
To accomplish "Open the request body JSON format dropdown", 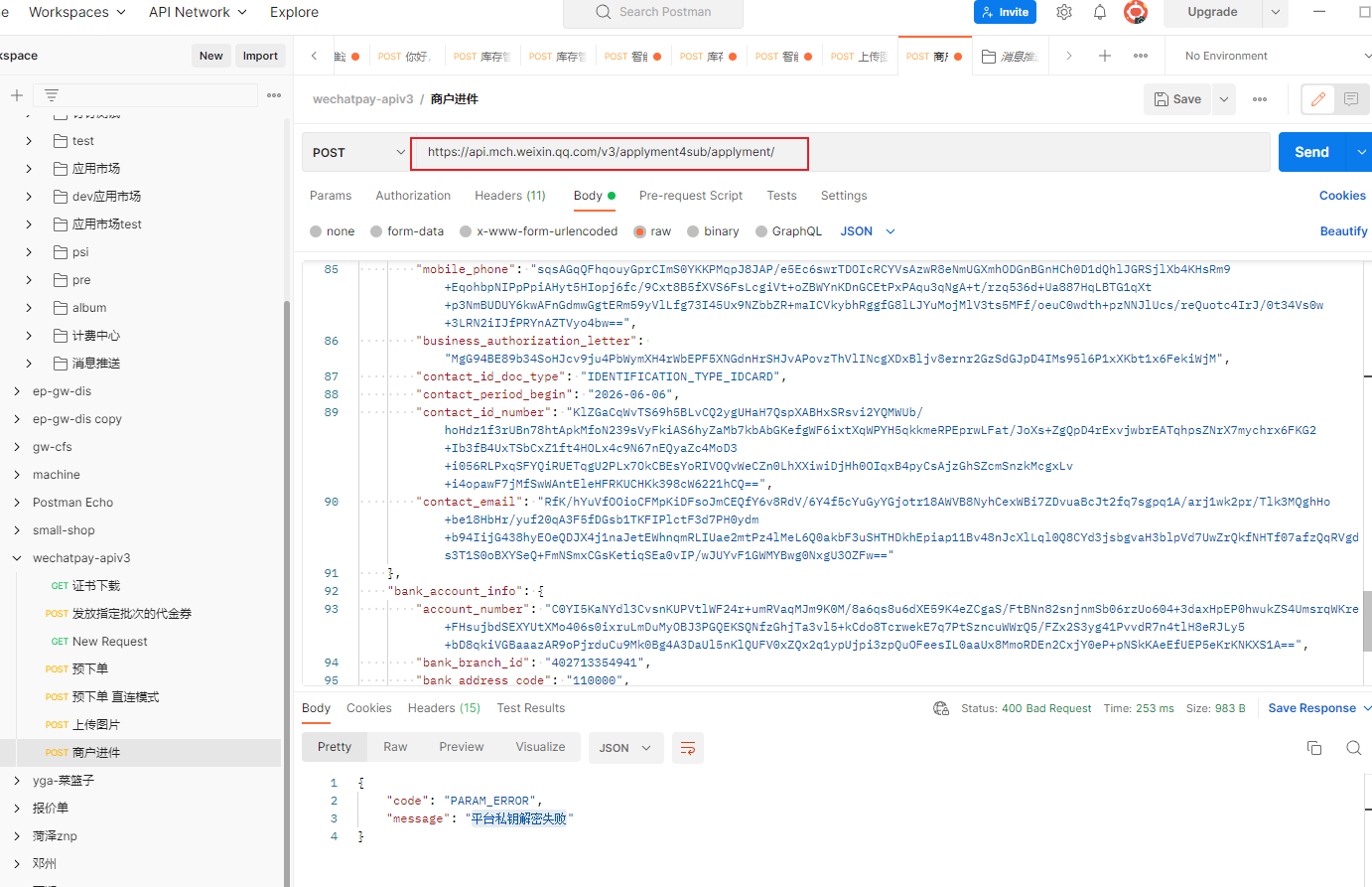I will click(x=868, y=231).
